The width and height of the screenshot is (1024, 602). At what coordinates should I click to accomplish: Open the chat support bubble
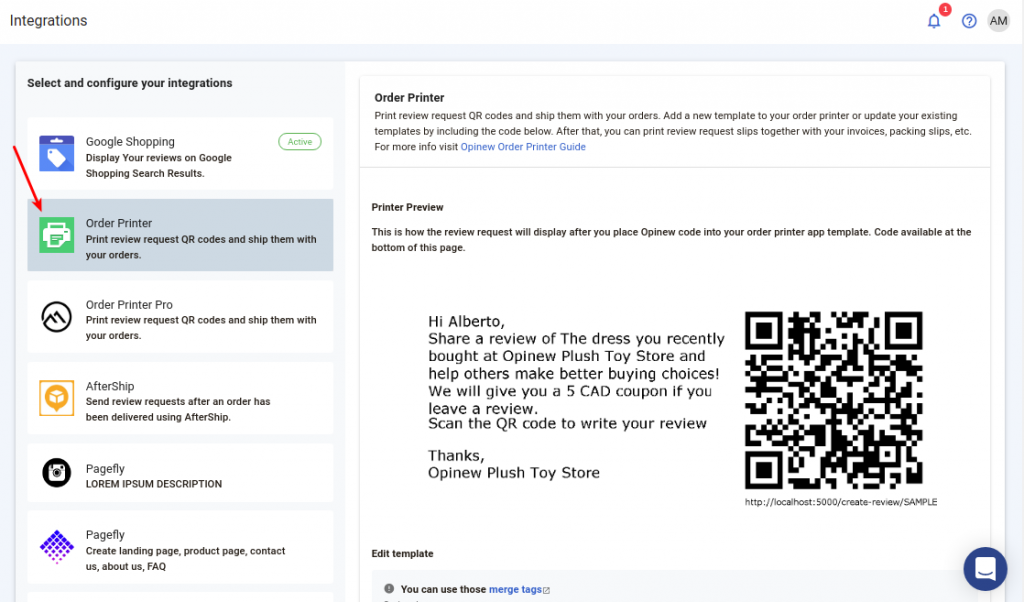coord(985,569)
